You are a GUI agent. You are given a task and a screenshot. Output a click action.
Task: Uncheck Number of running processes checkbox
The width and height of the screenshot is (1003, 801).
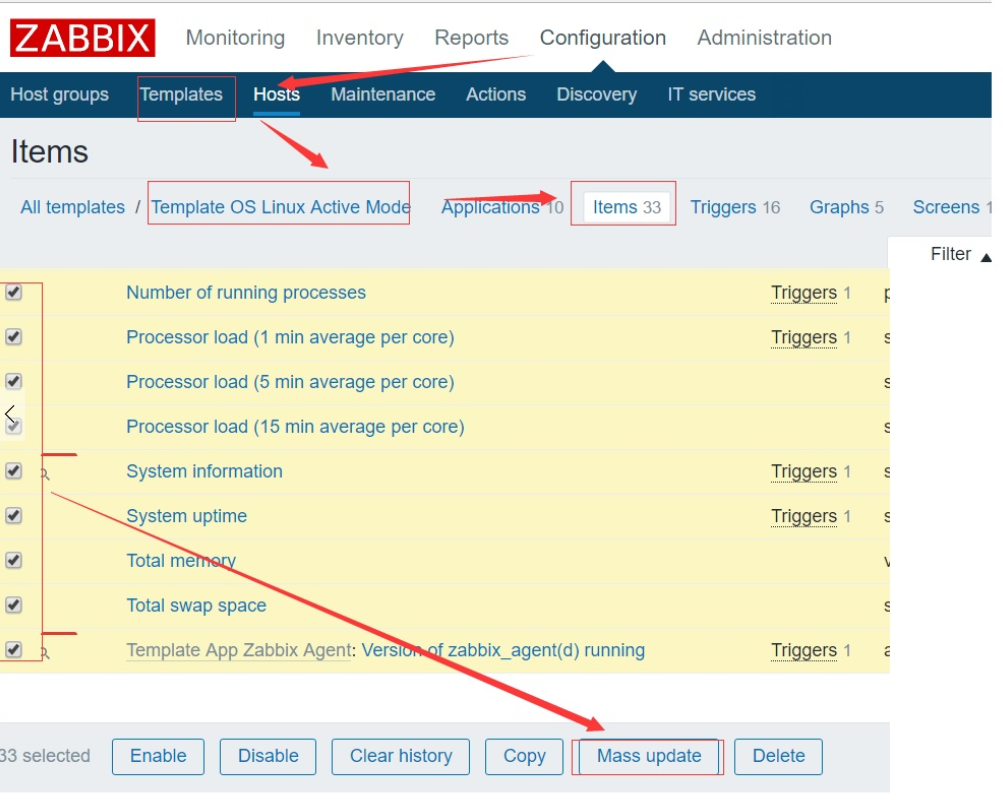pyautogui.click(x=13, y=292)
